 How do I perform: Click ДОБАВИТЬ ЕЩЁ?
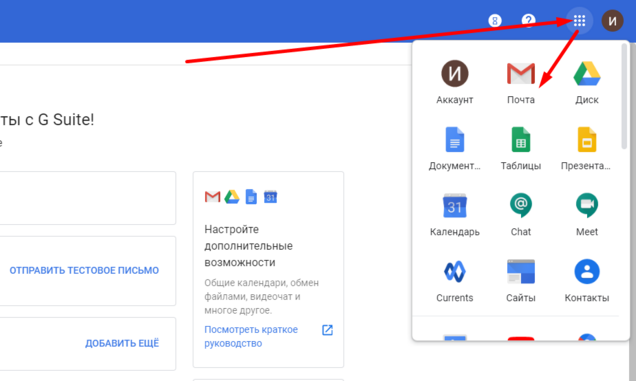[x=122, y=343]
